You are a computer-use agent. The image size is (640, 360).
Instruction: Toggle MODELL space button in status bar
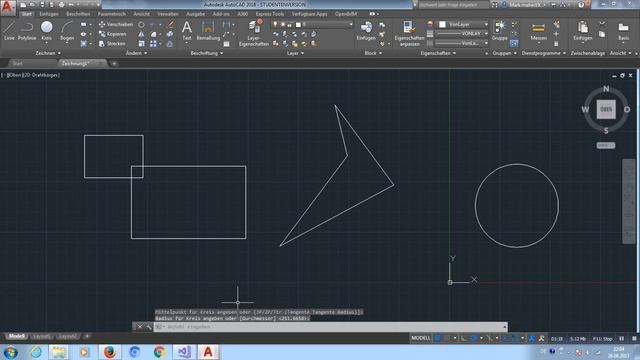click(420, 338)
